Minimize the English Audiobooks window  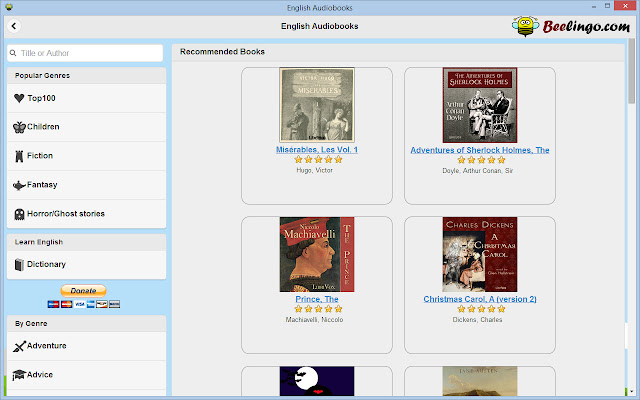(594, 7)
